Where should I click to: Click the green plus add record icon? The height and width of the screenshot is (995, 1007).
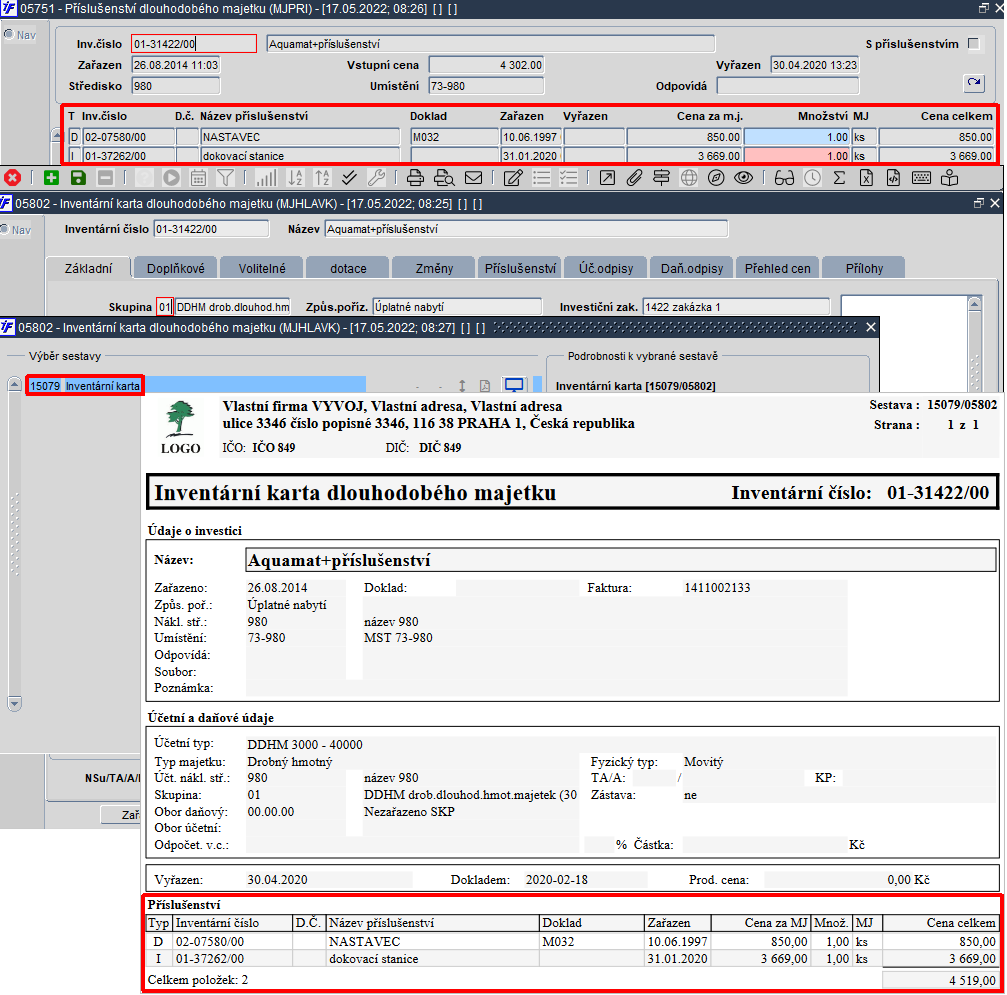point(51,178)
